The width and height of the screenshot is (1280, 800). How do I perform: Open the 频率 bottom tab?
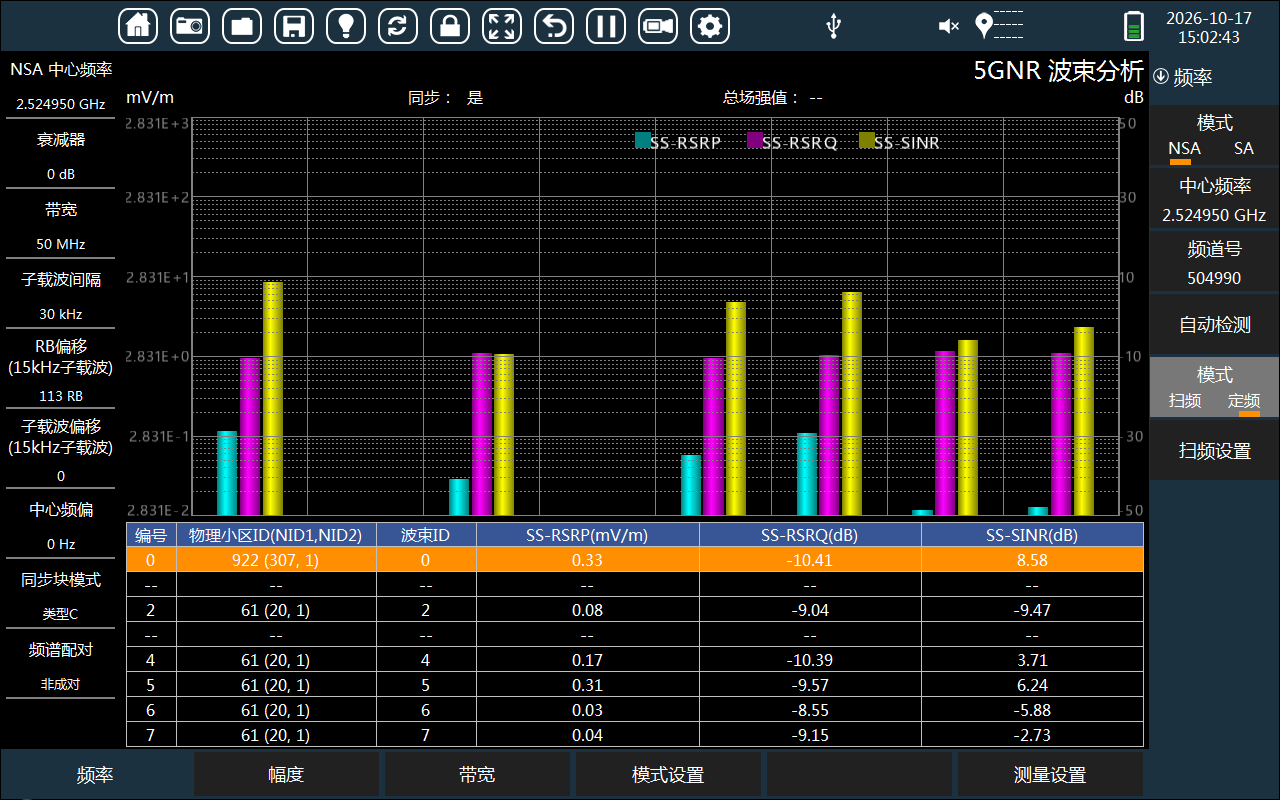[x=95, y=775]
